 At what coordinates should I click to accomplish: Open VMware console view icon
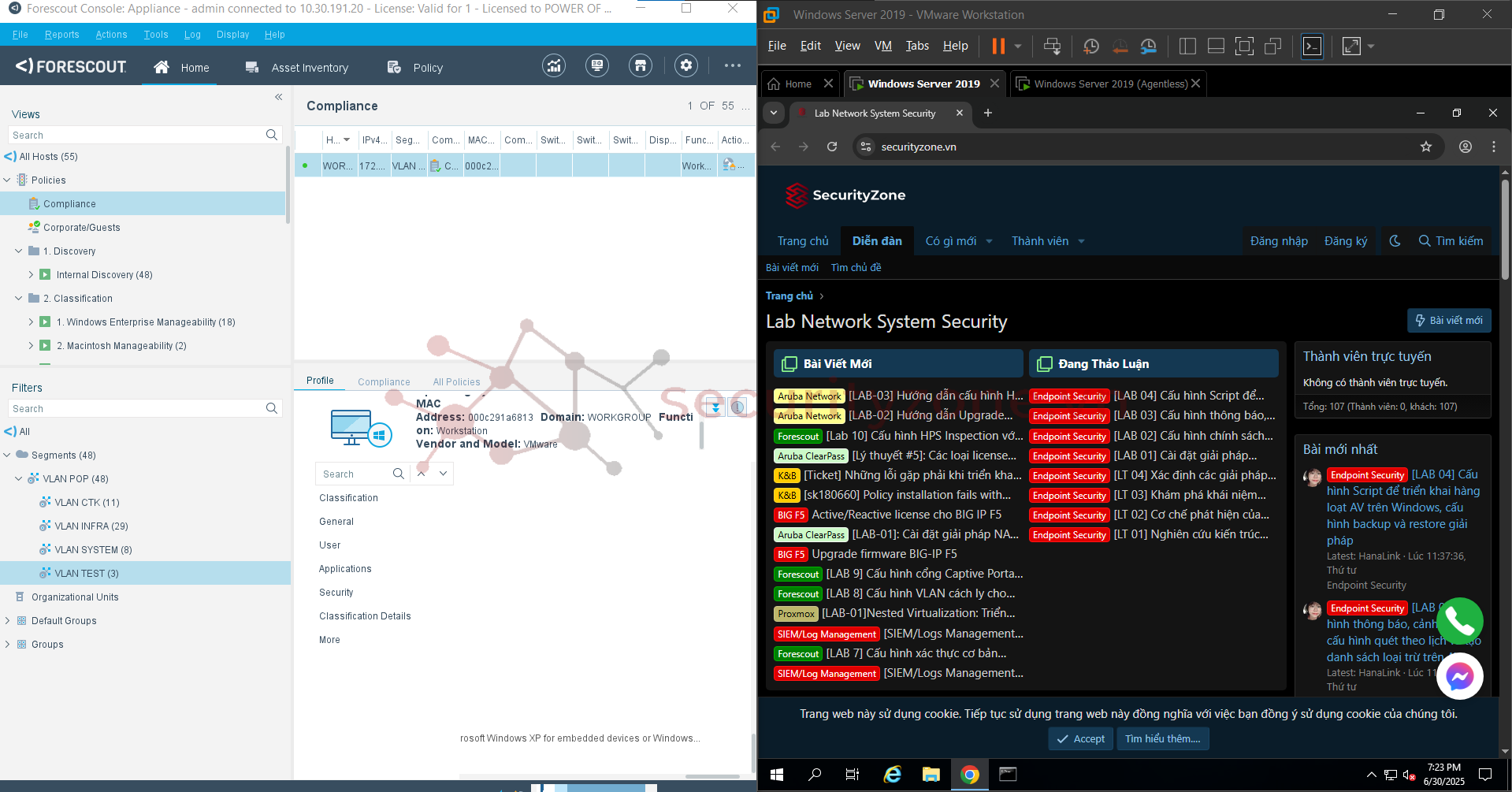[1313, 46]
